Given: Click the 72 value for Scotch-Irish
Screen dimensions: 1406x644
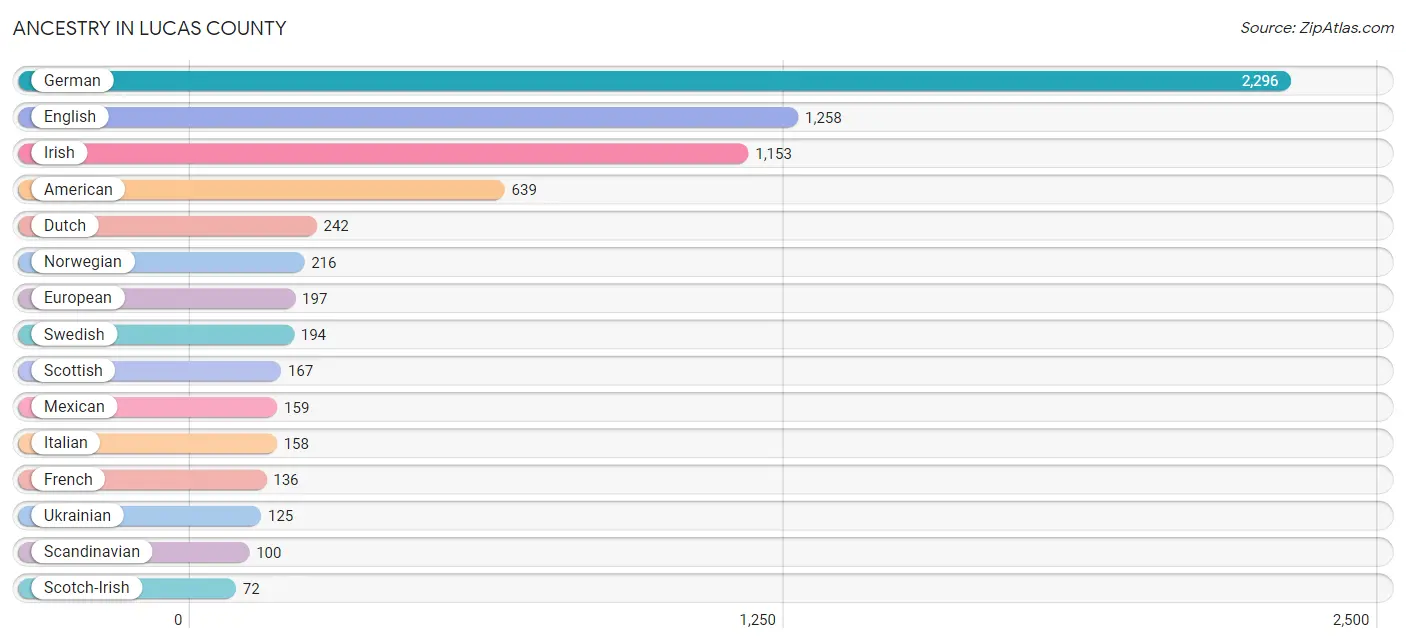Looking at the screenshot, I should [251, 589].
